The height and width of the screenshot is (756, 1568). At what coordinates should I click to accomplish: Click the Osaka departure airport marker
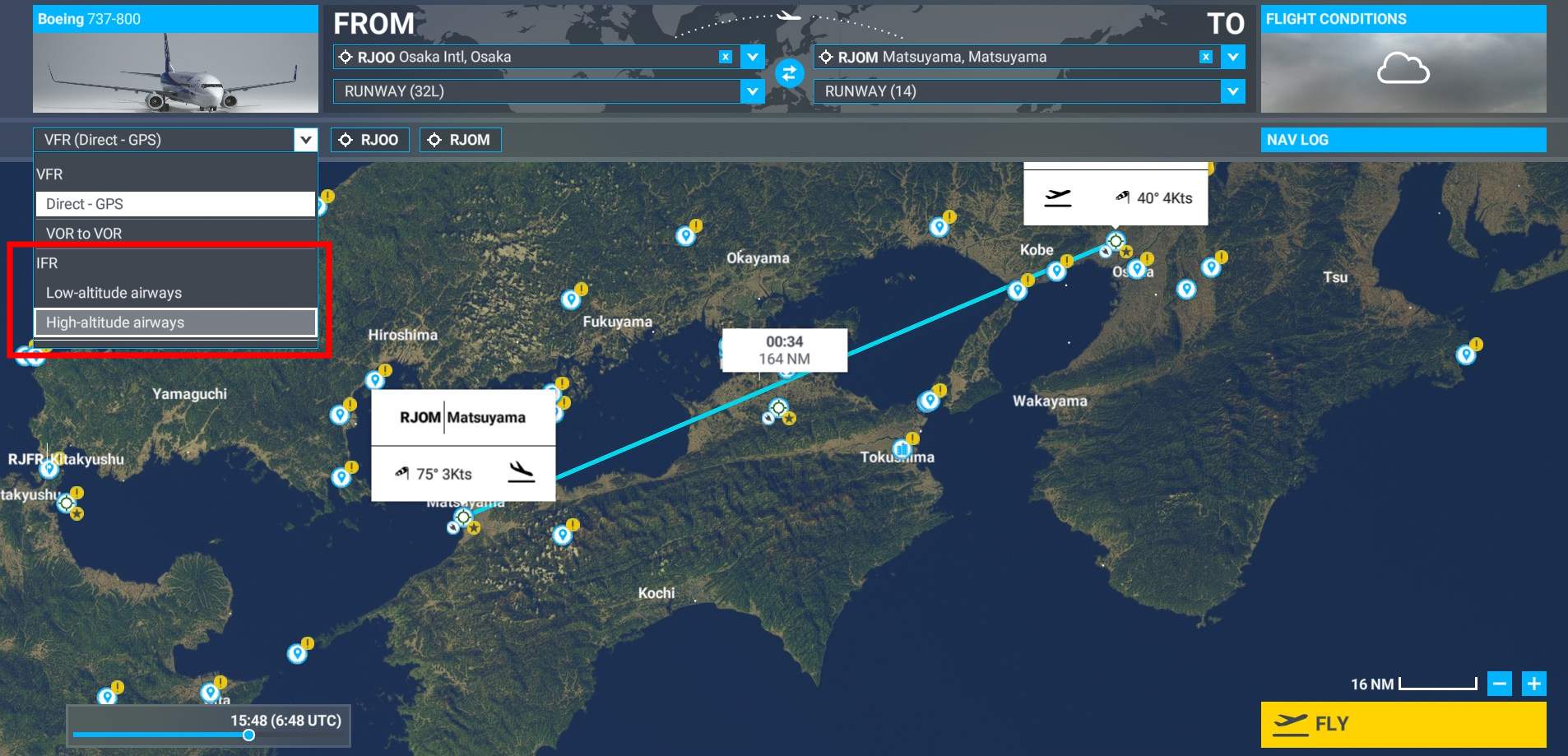point(1115,241)
